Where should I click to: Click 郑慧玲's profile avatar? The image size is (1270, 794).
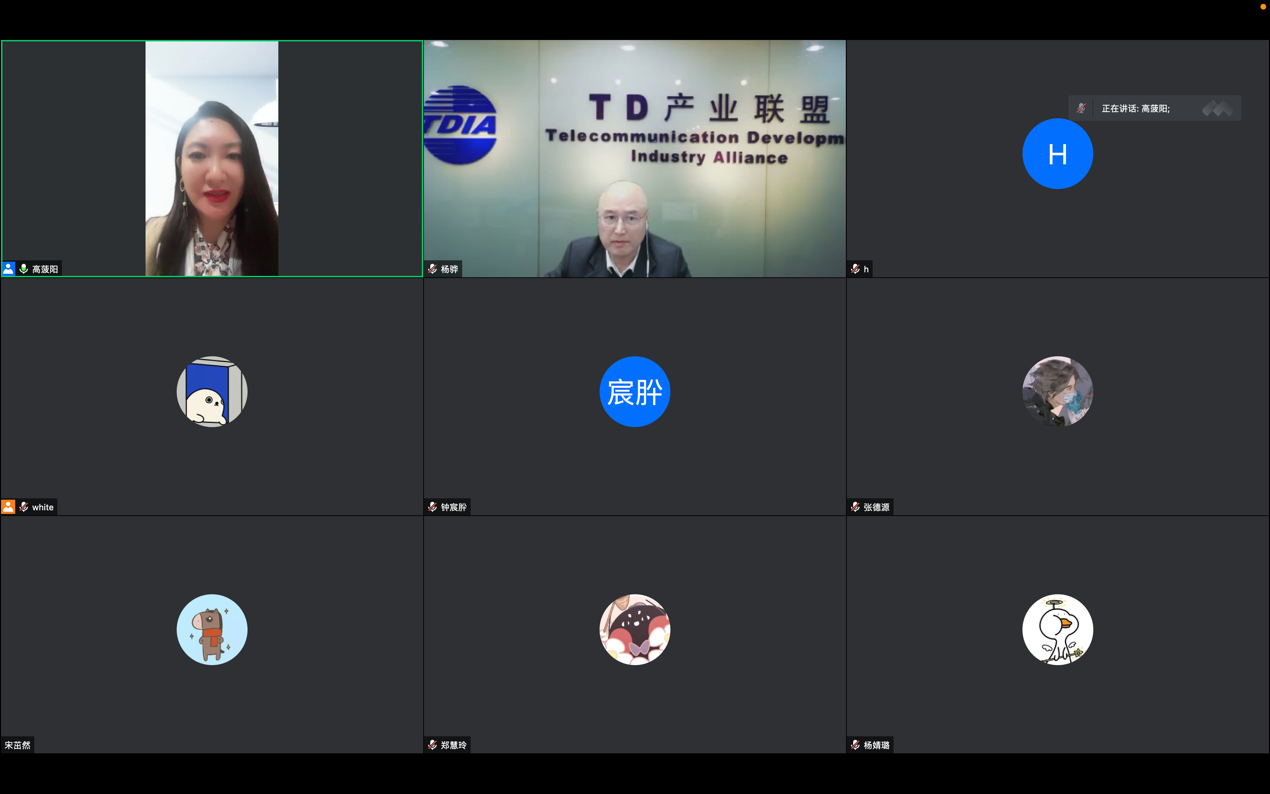click(x=635, y=630)
